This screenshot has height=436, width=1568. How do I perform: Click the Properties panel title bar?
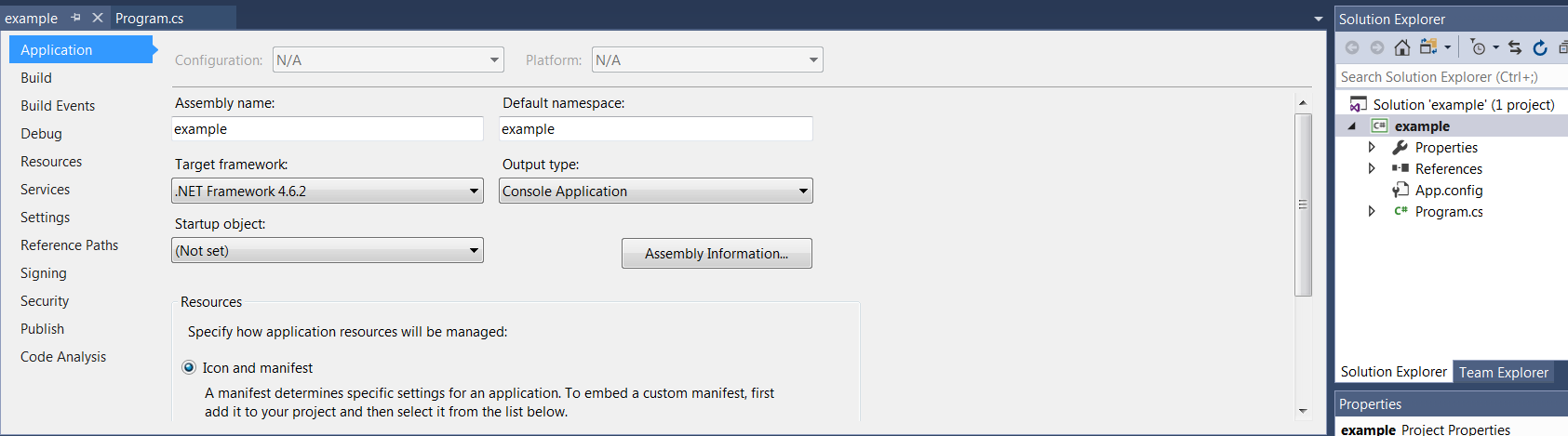(x=1452, y=403)
